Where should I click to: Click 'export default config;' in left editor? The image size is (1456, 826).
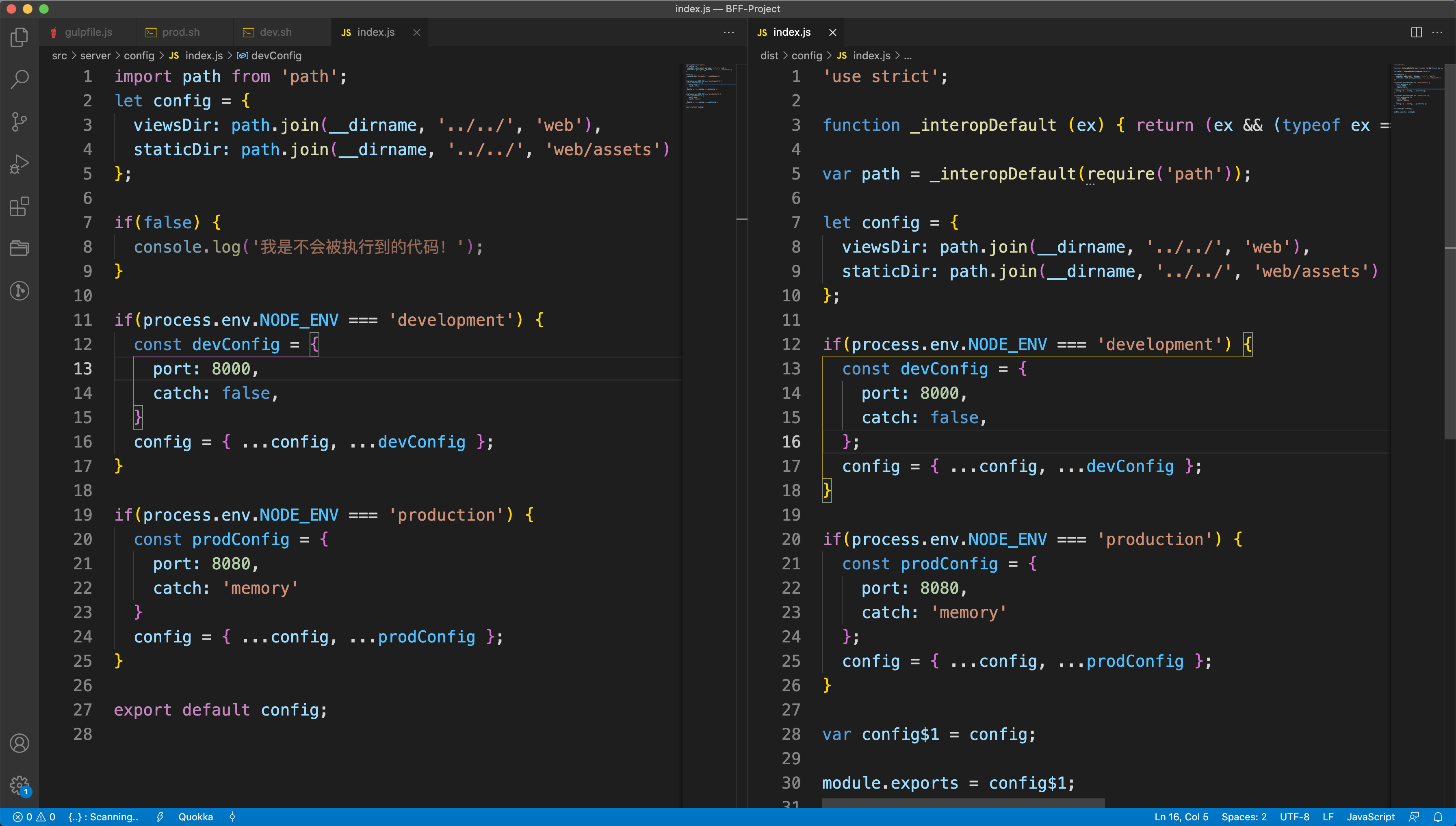tap(221, 710)
